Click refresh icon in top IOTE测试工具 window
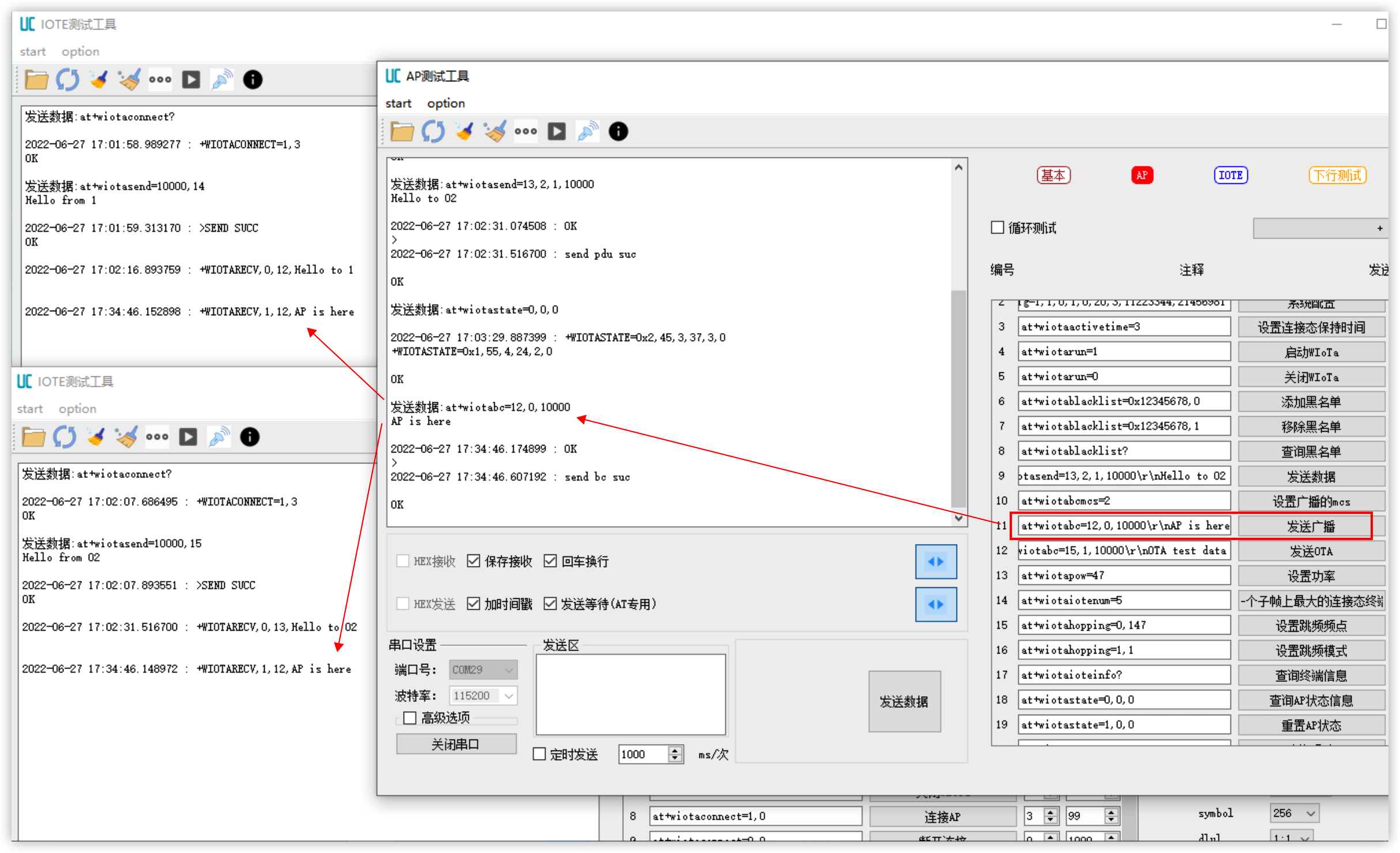1400x853 pixels. [67, 80]
